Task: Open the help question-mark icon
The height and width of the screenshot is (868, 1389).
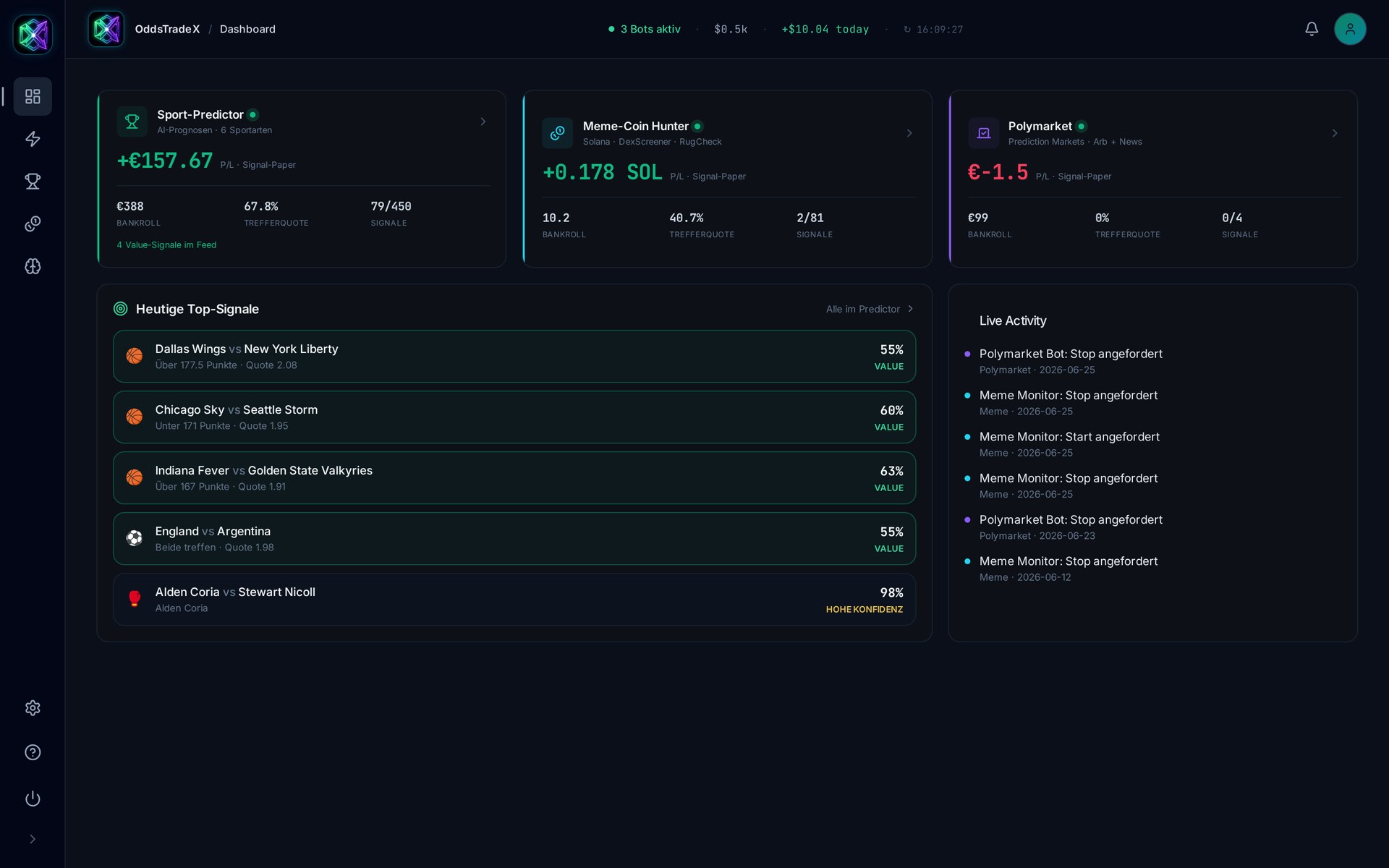Action: 33,752
